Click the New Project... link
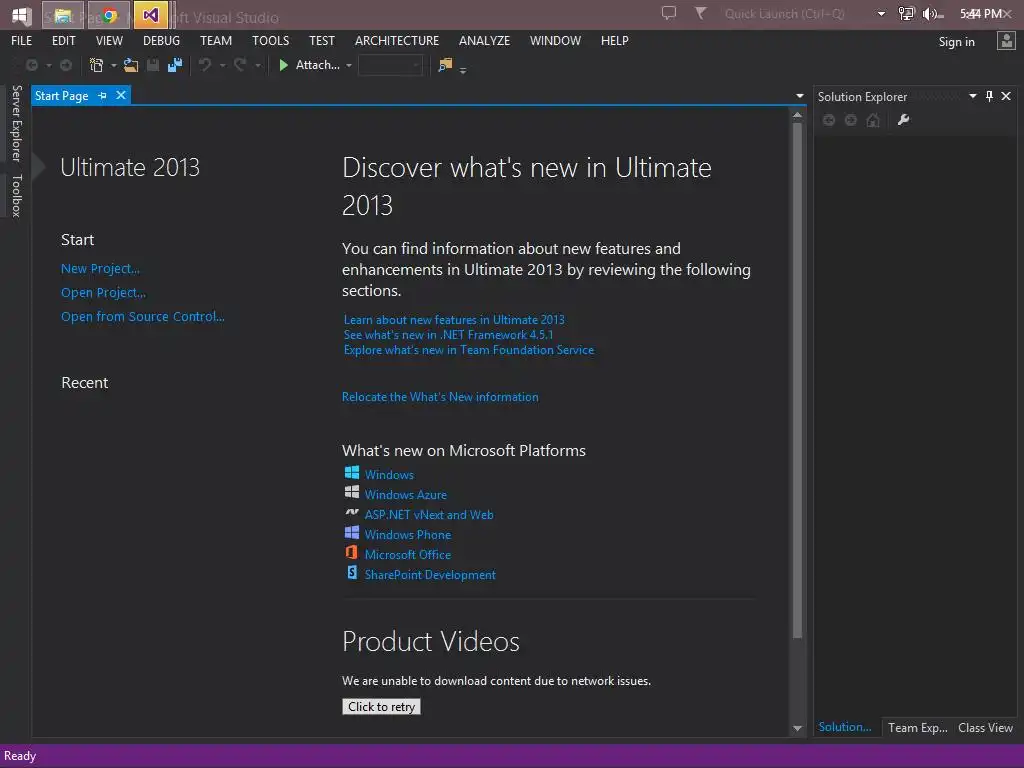1024x768 pixels. pos(100,268)
